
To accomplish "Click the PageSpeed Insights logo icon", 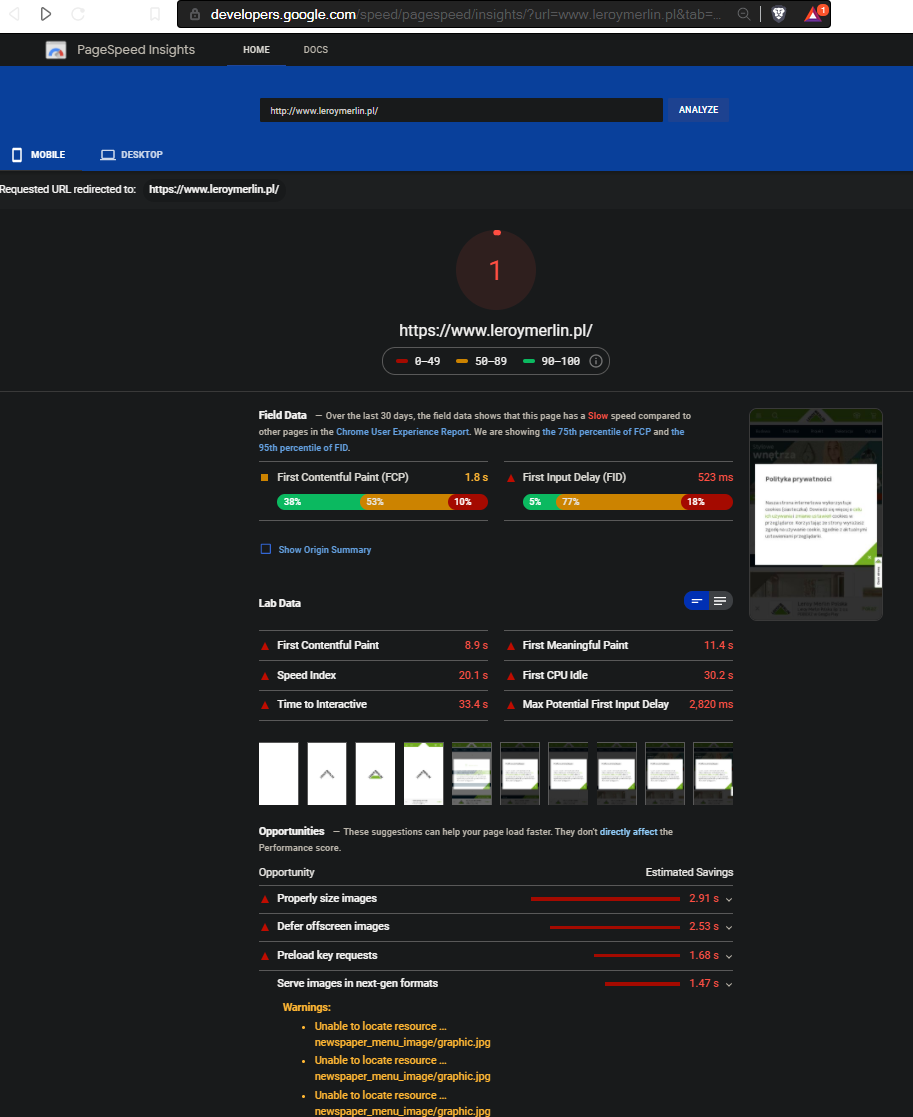I will point(56,50).
